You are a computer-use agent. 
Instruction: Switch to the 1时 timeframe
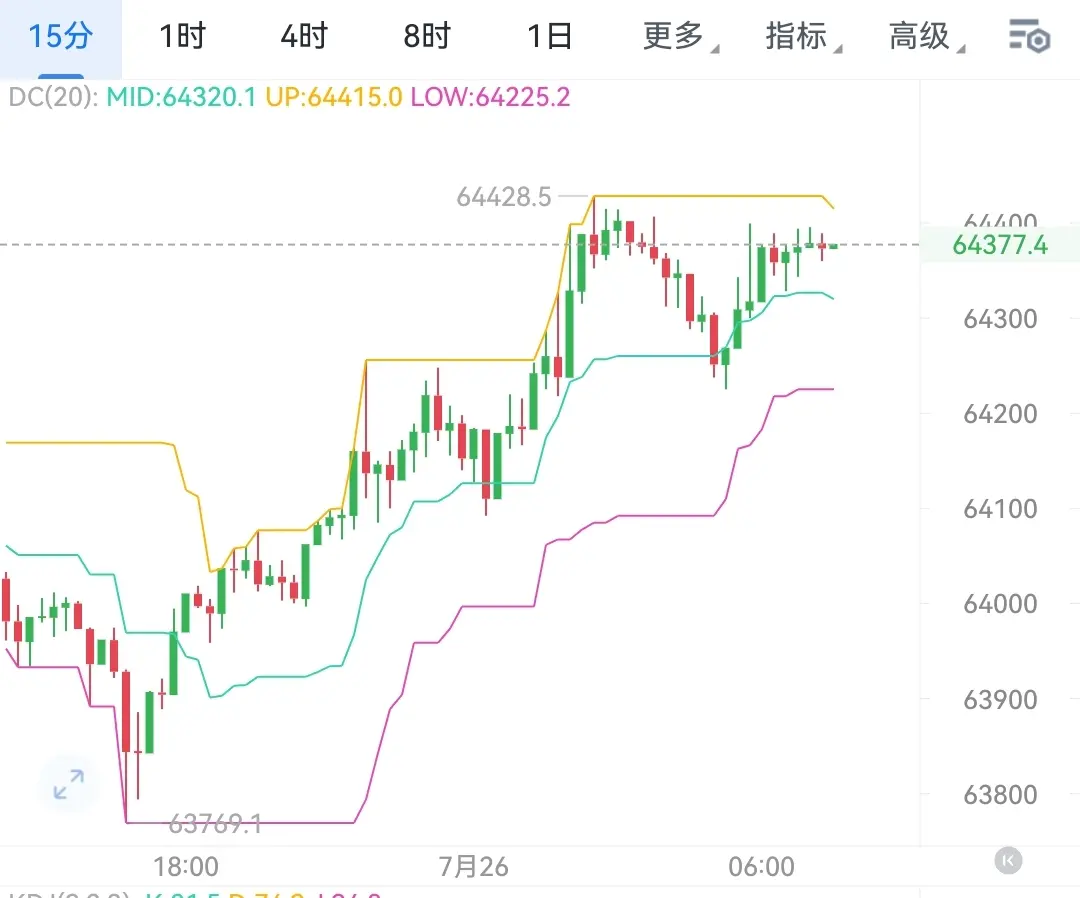(x=183, y=36)
